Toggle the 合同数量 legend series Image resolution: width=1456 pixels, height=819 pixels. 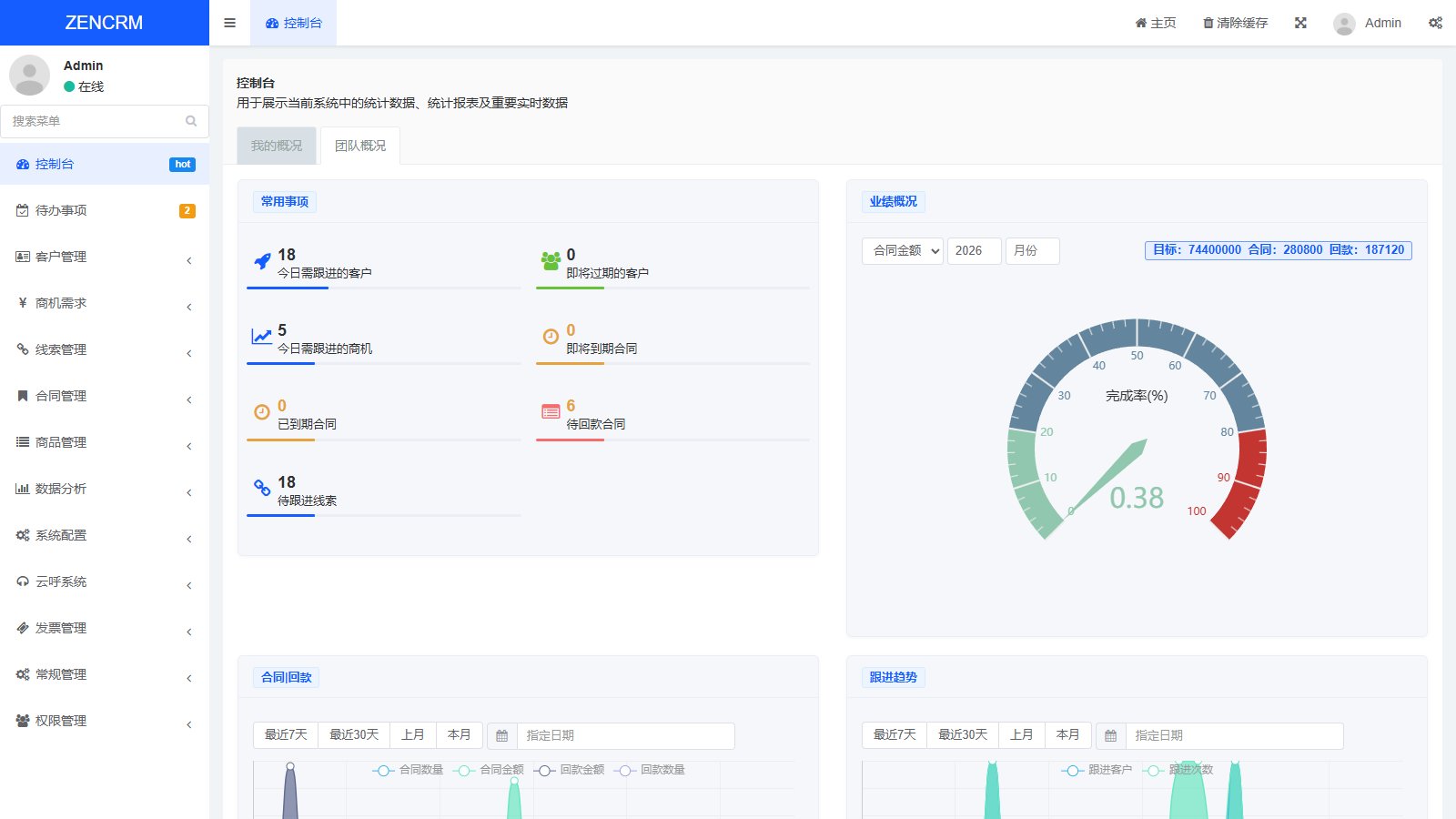408,770
